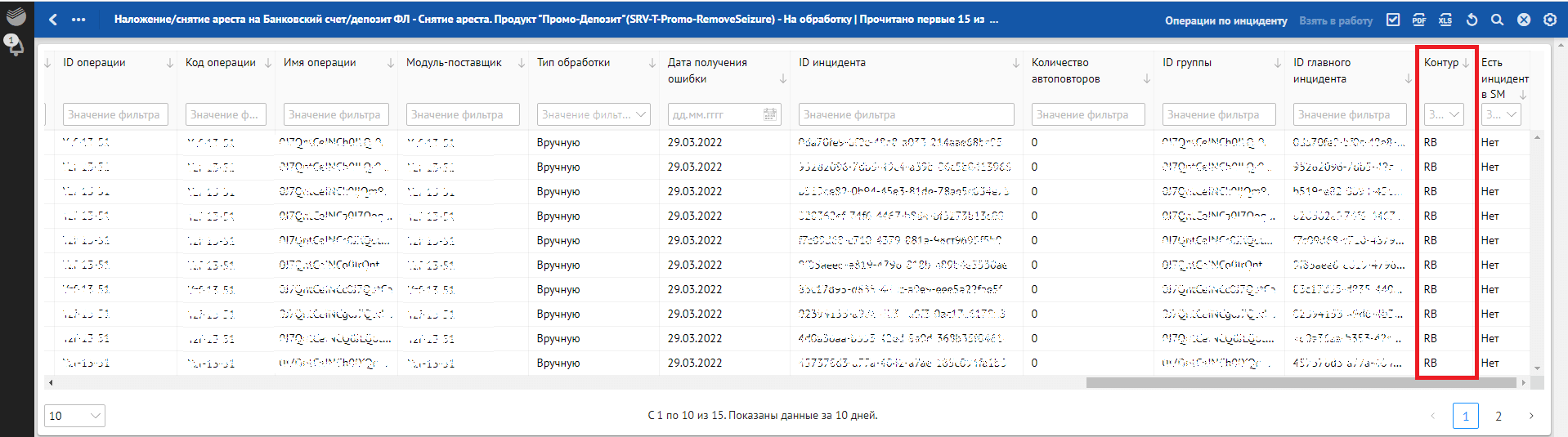Sort by the ID операции column arrow

pyautogui.click(x=170, y=63)
